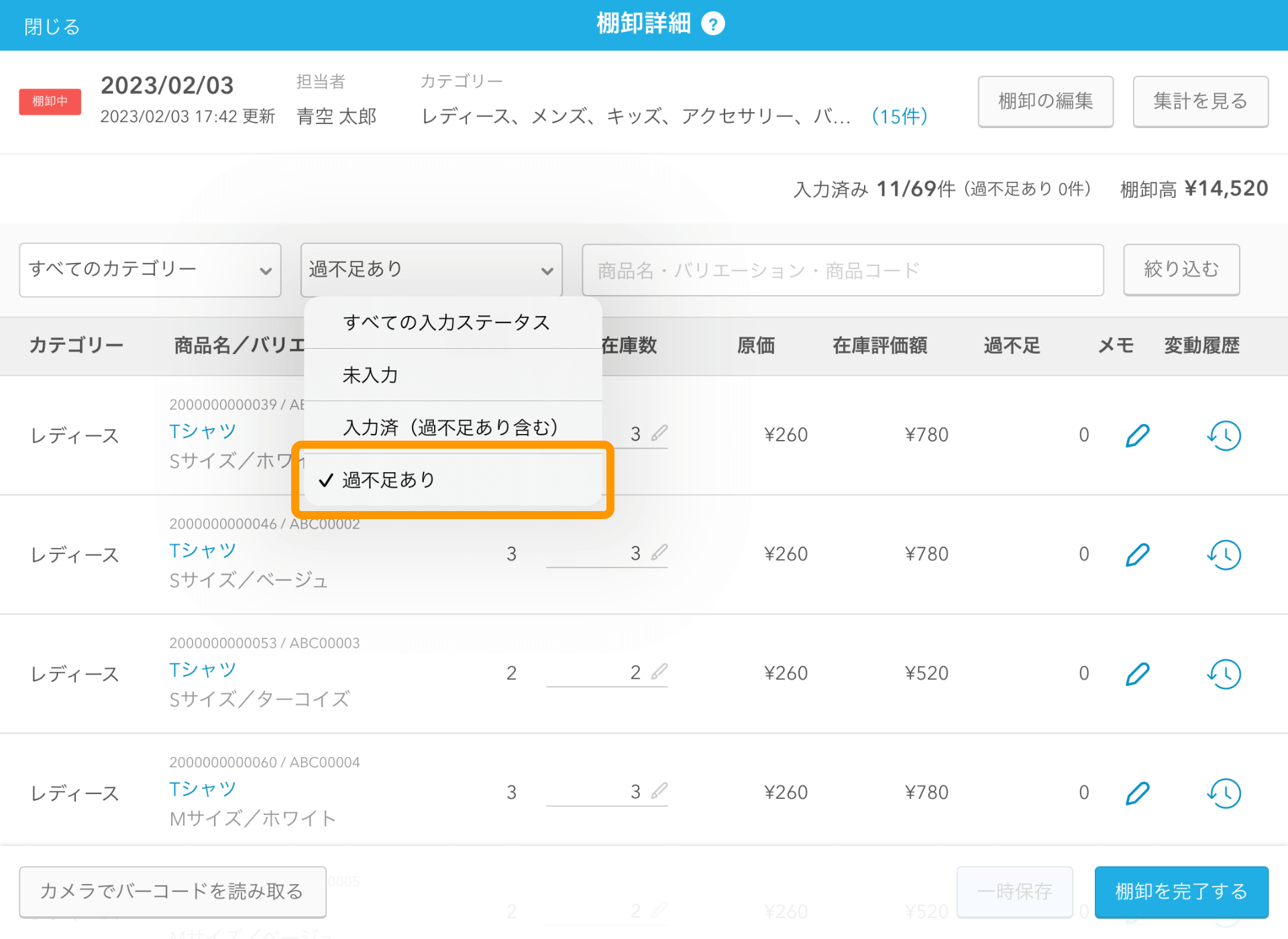Click stock input for Sサイズ／ターコイズ row
Image resolution: width=1288 pixels, height=939 pixels.
point(606,673)
